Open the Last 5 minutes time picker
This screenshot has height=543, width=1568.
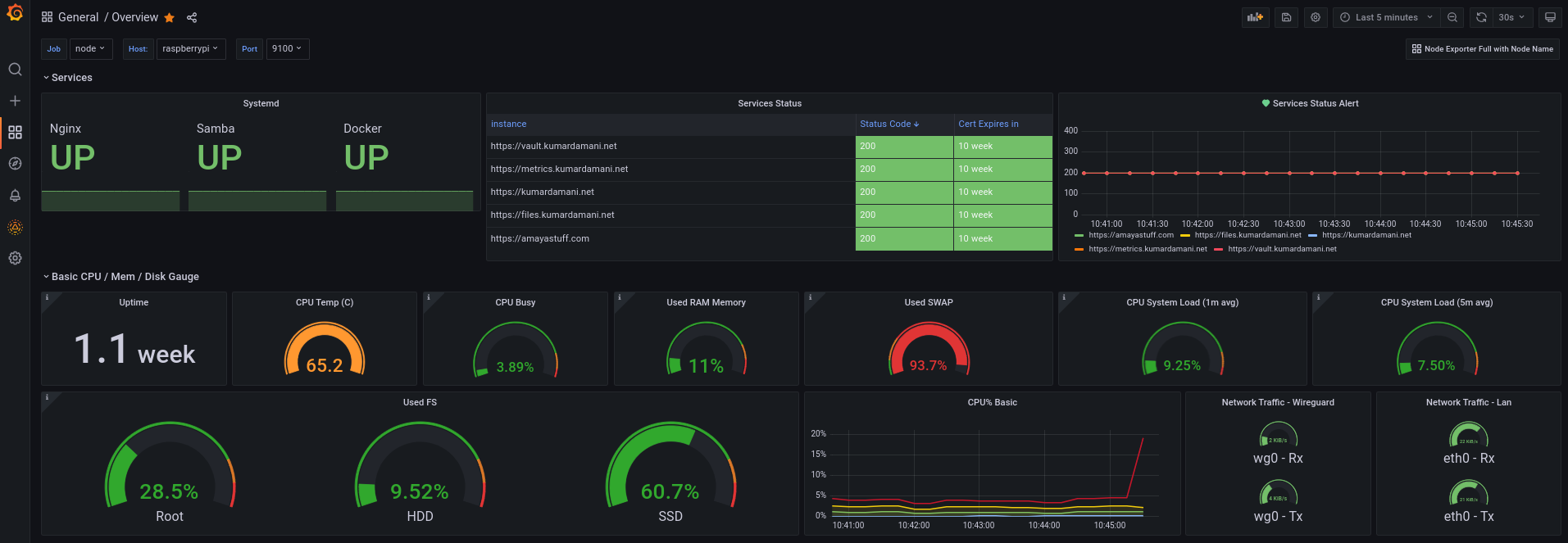point(1385,17)
